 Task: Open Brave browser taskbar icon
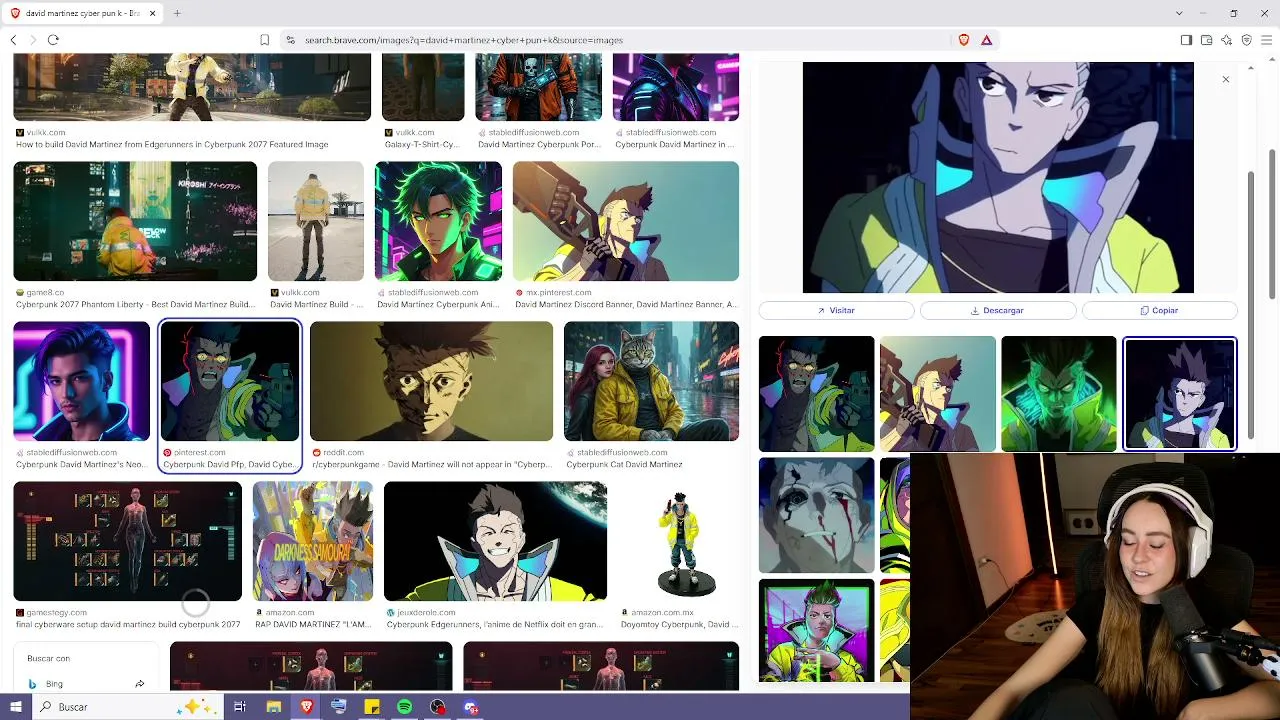306,707
